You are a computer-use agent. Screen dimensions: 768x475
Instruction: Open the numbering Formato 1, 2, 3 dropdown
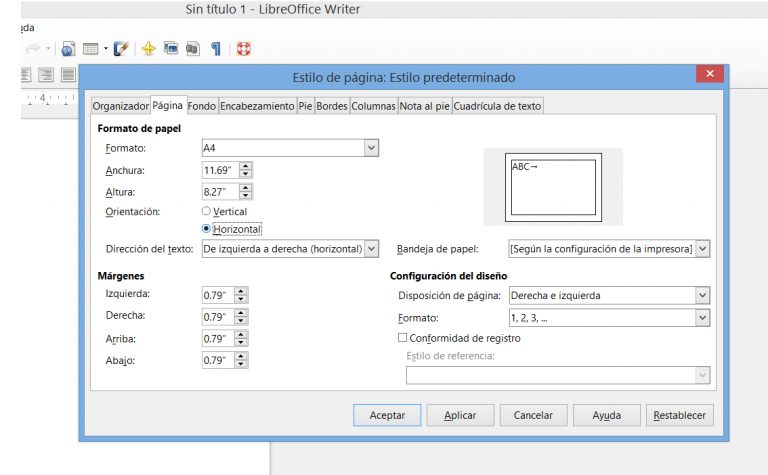click(702, 318)
